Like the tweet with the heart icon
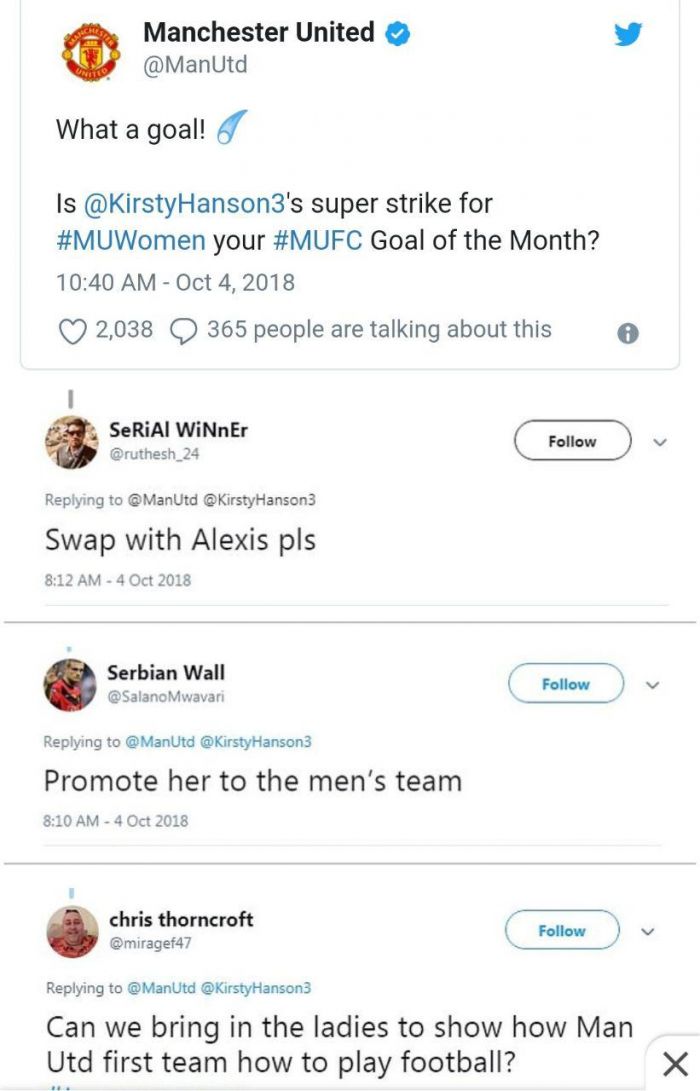This screenshot has width=700, height=1091. pos(73,331)
